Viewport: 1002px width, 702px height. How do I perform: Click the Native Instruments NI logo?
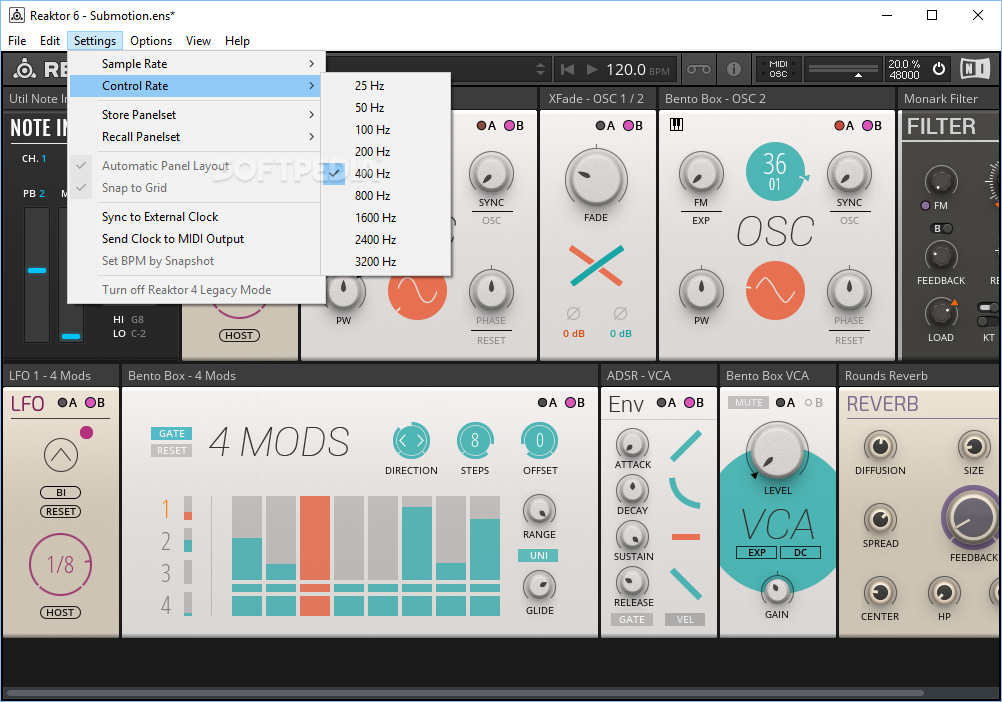[975, 68]
